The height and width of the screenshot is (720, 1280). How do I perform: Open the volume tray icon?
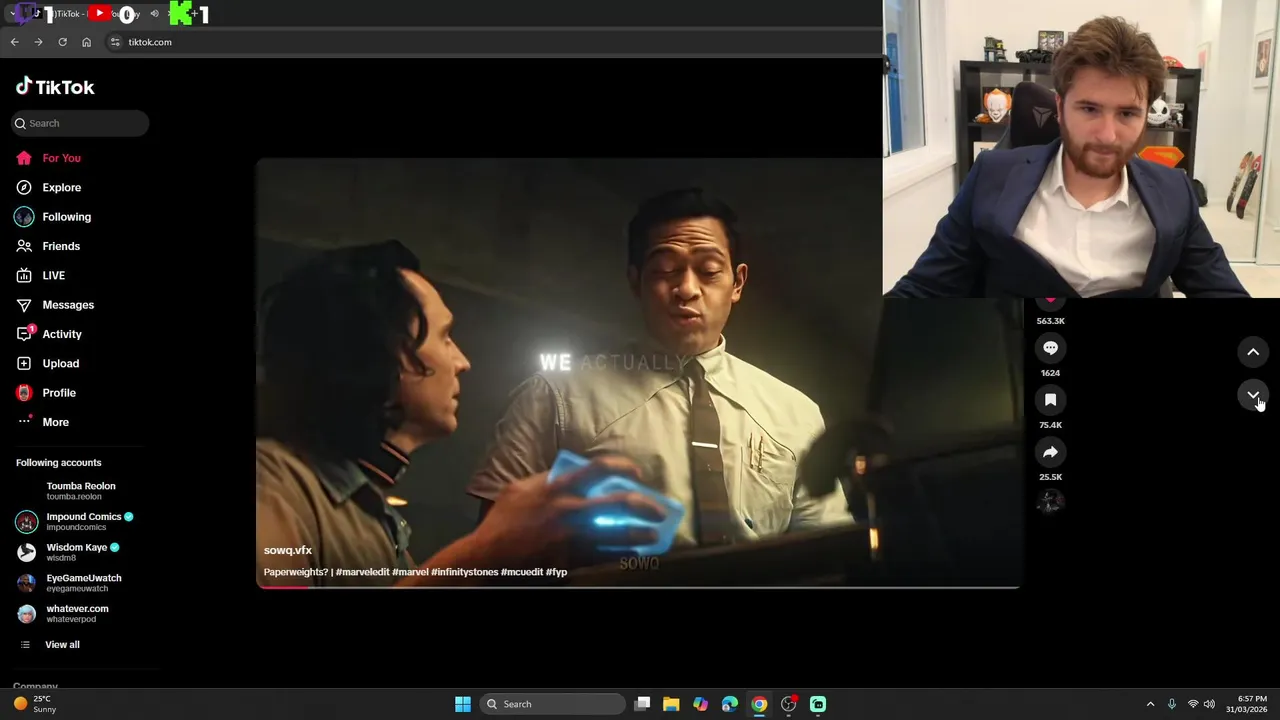1210,704
